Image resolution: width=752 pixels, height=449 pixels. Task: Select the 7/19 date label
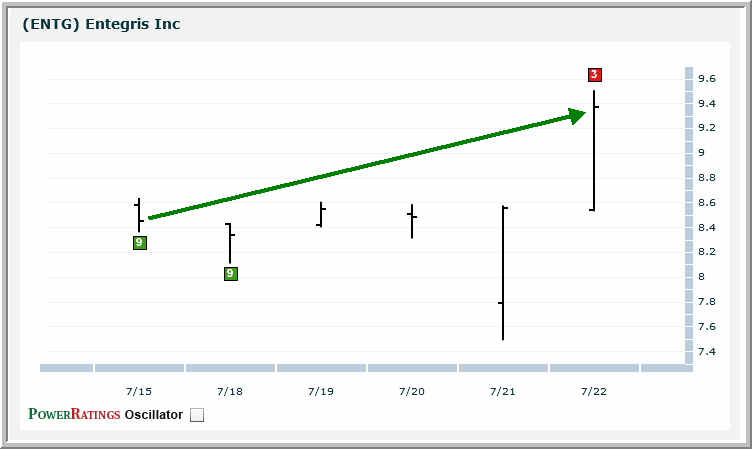320,391
